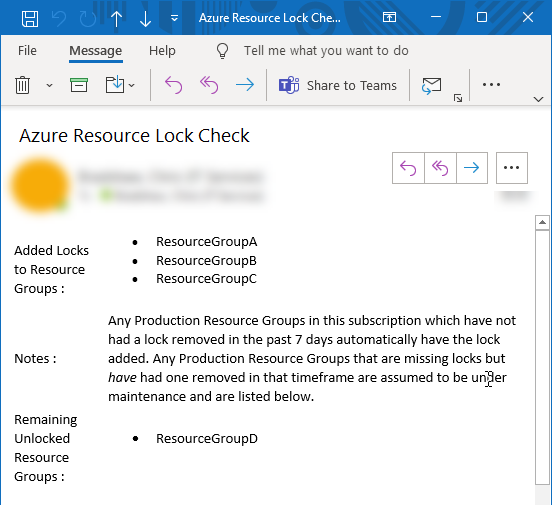Open the File menu

pos(27,51)
